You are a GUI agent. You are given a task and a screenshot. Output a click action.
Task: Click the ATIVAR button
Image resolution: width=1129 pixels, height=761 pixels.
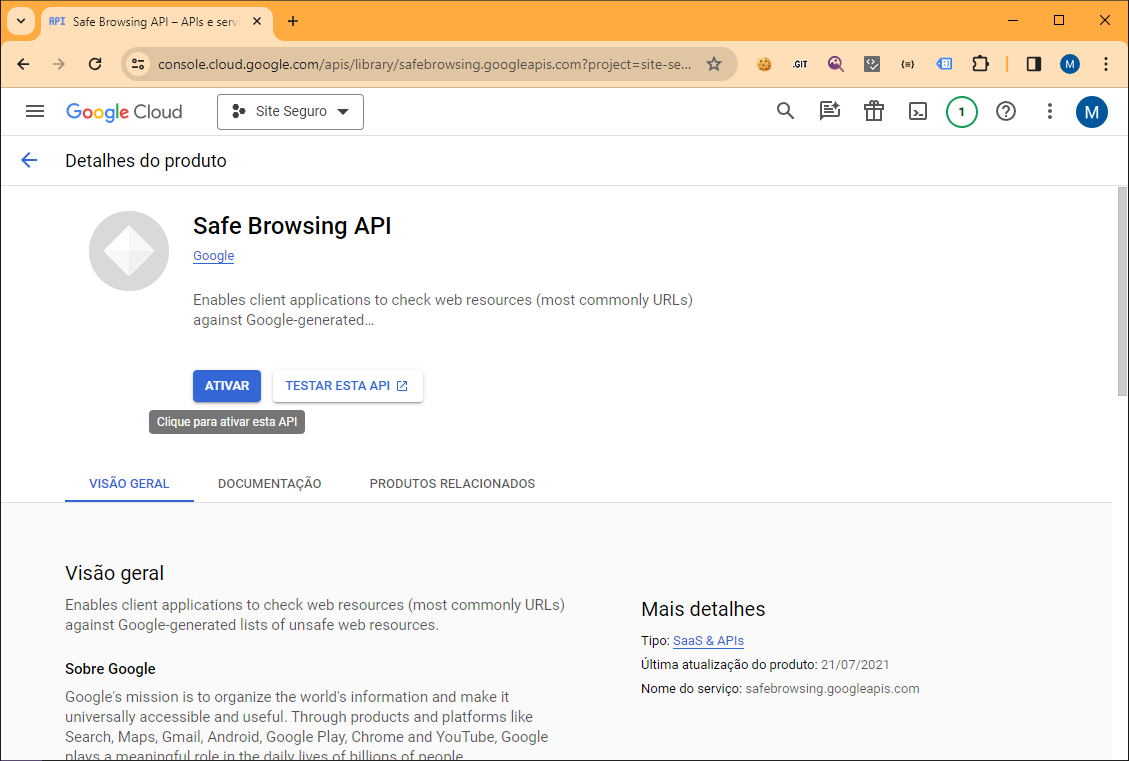227,386
